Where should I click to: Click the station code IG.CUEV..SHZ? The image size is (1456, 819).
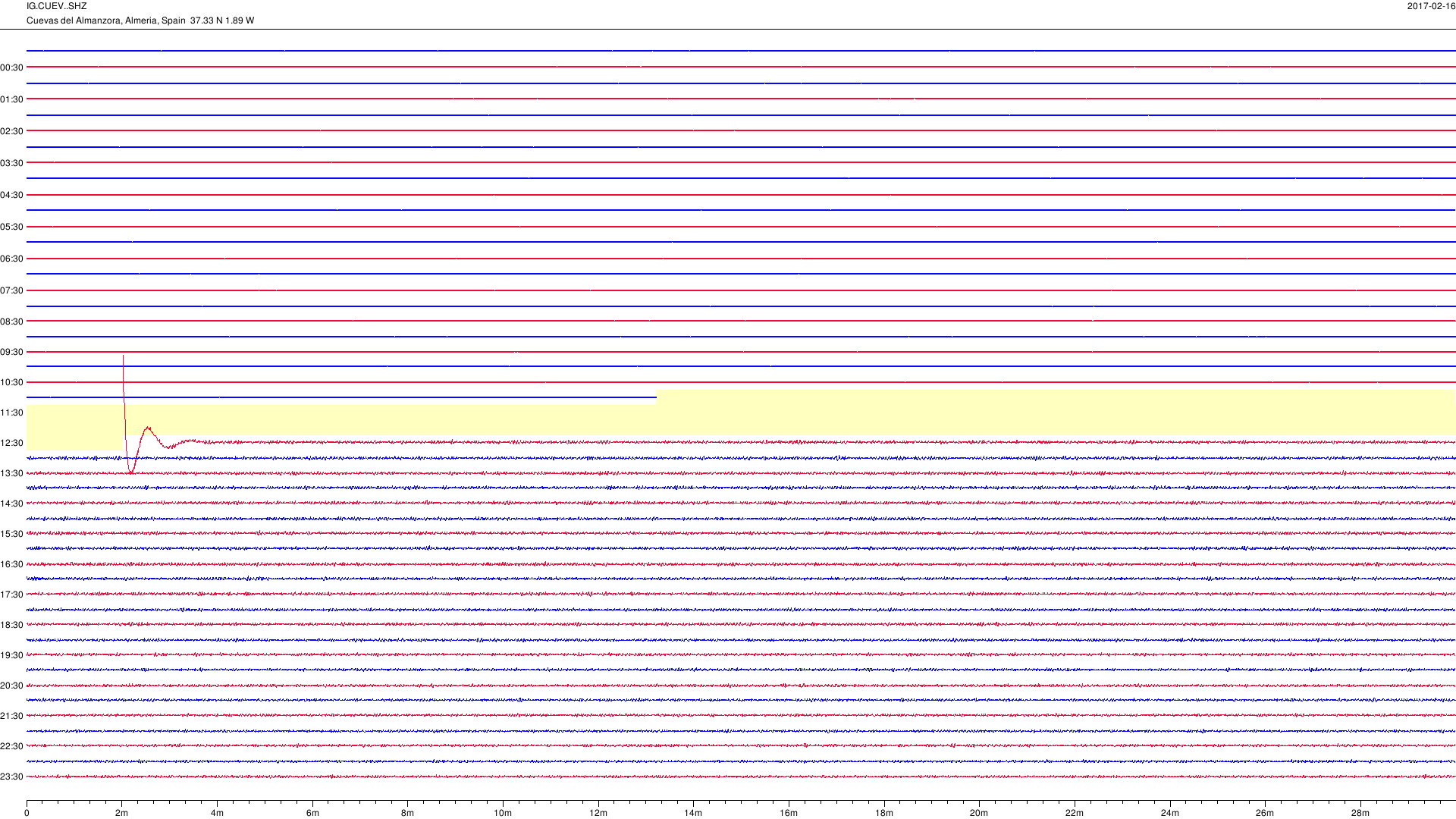coord(56,6)
